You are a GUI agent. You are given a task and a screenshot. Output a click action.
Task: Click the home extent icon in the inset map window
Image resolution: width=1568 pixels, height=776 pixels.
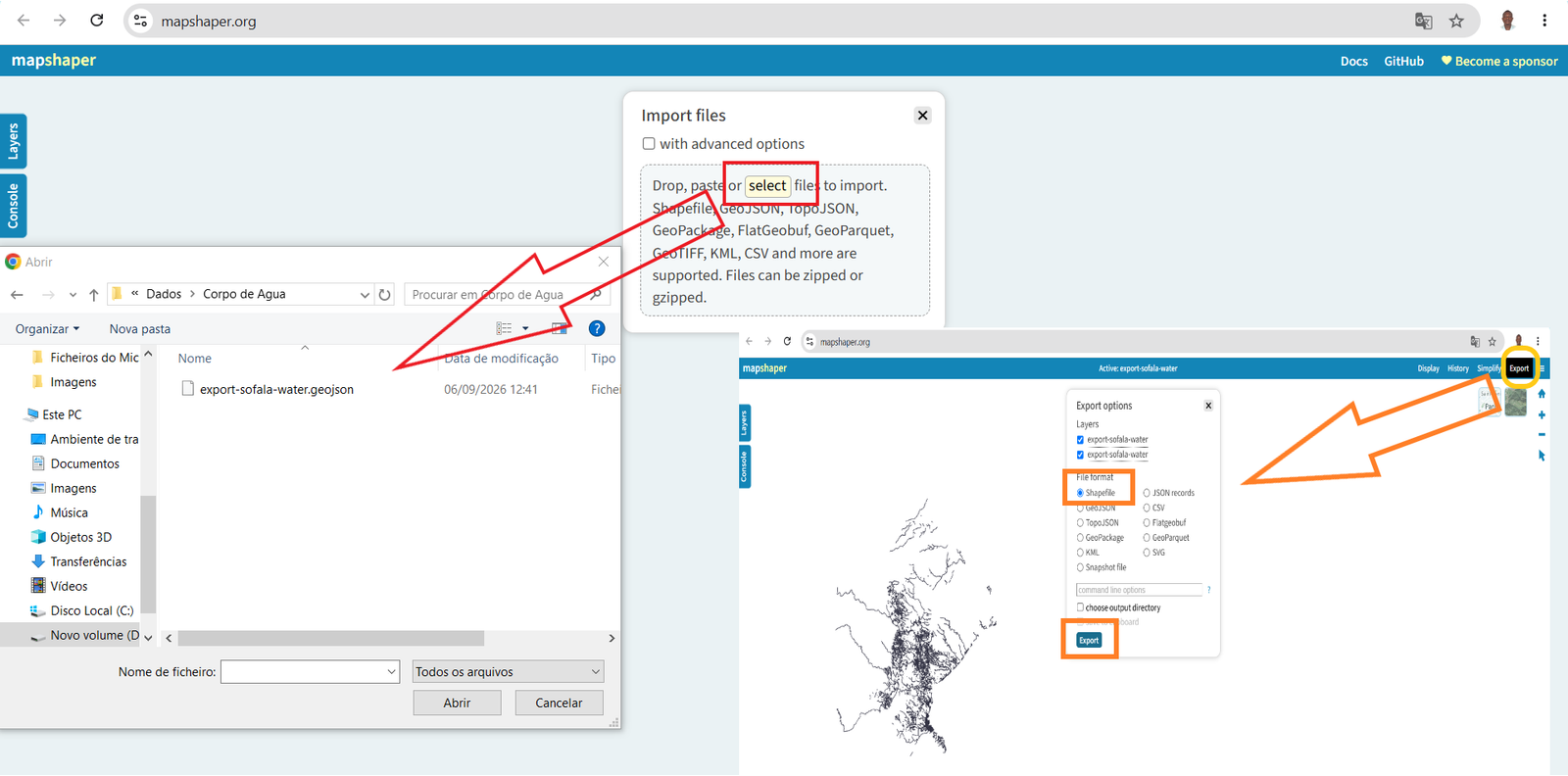(x=1542, y=394)
